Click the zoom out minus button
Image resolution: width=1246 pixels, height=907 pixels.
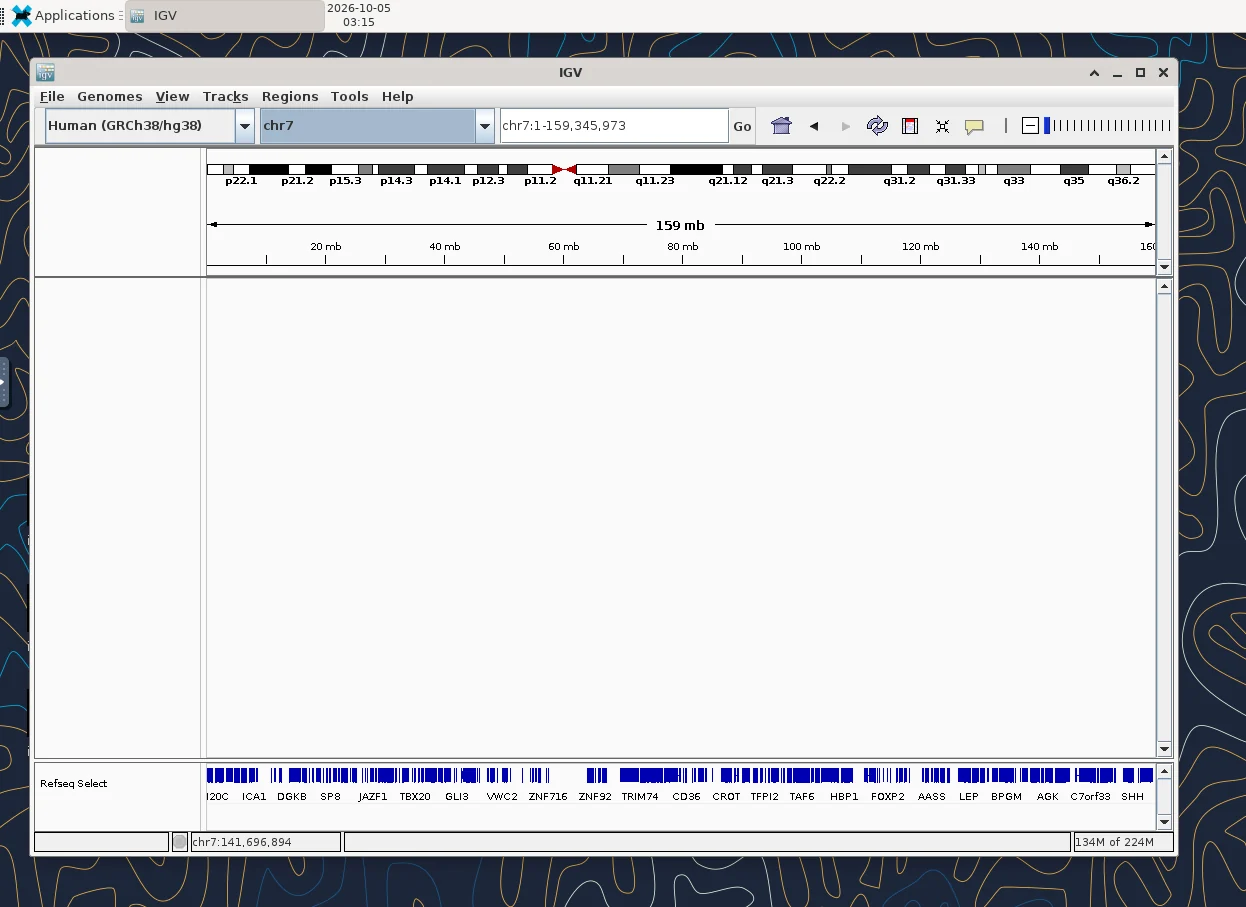coord(1030,126)
